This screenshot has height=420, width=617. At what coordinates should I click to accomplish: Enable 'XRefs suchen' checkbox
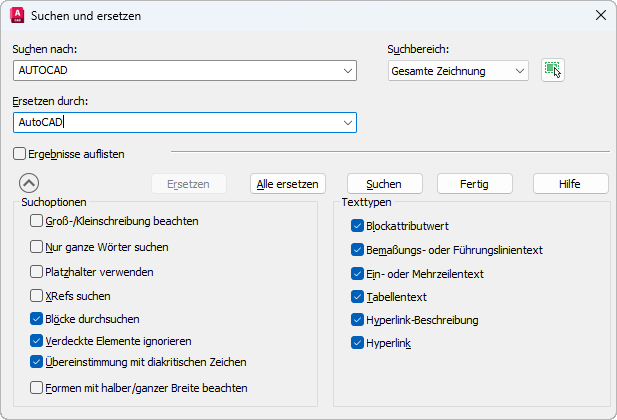point(37,296)
